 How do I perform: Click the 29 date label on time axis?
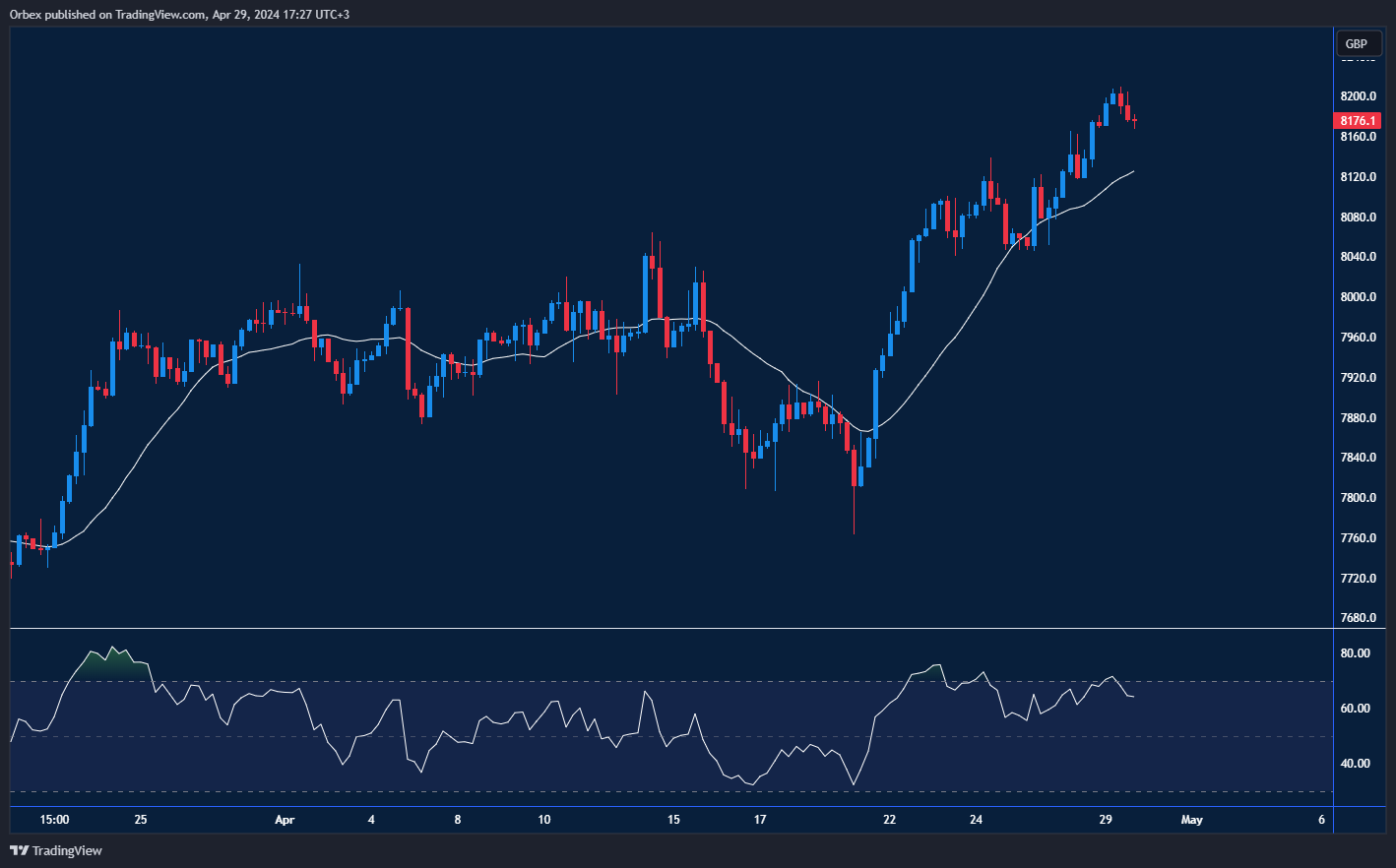pos(1106,820)
